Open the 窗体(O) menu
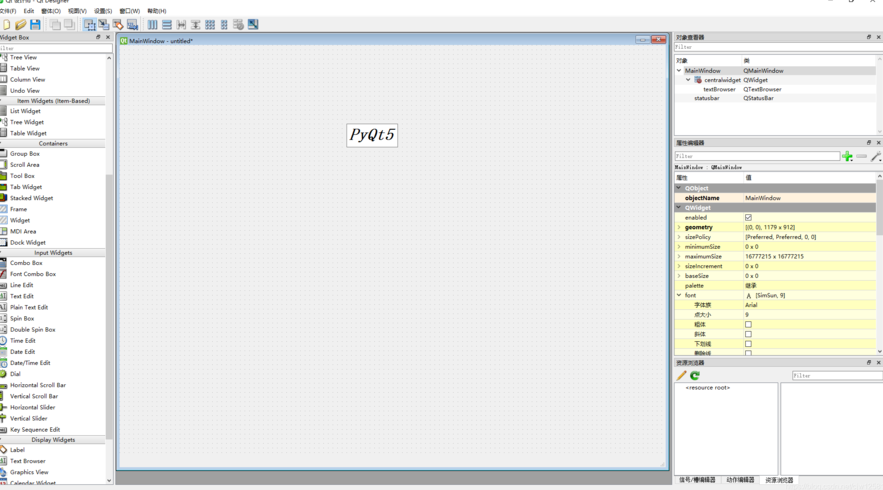 (51, 11)
